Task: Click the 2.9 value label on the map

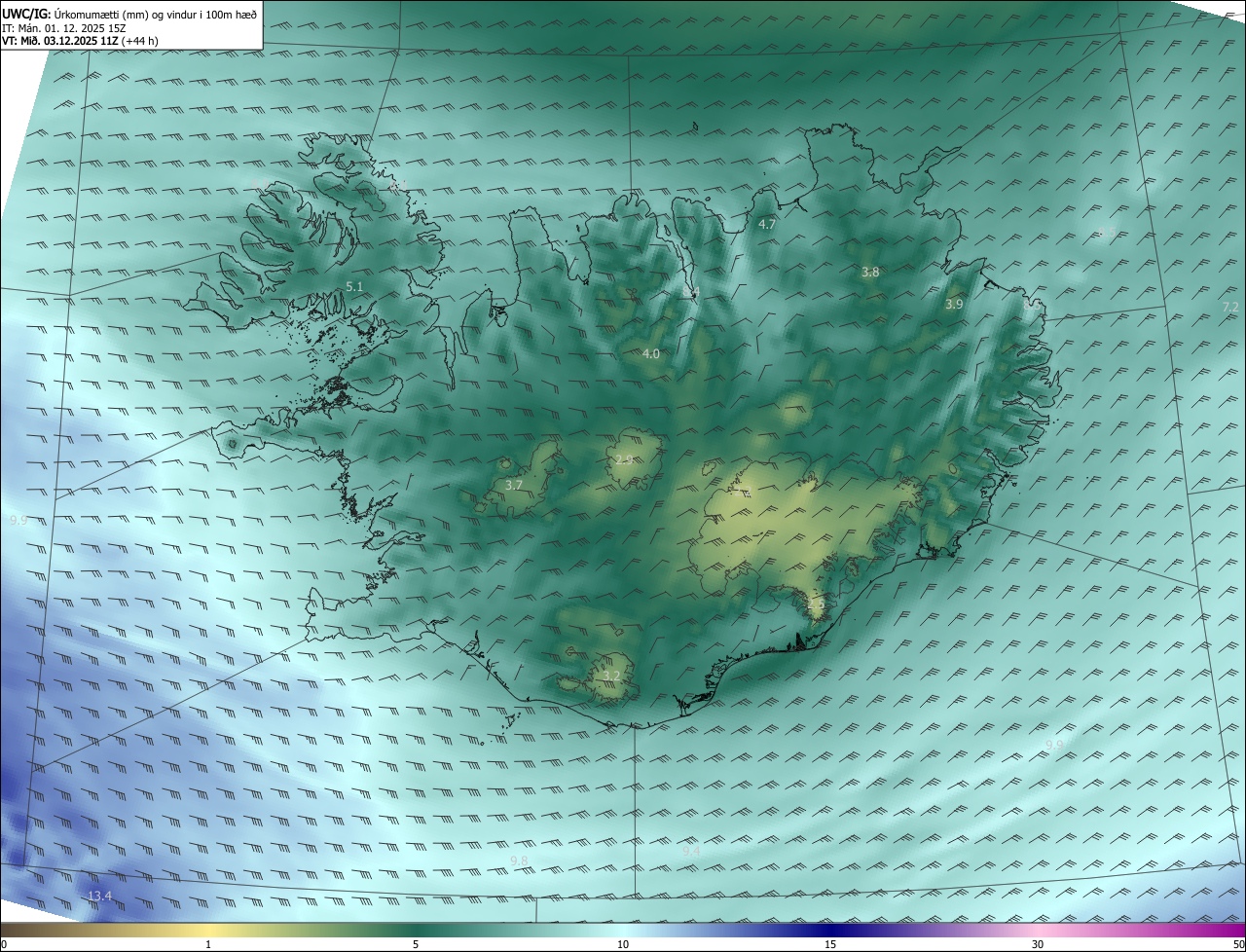Action: [x=624, y=458]
